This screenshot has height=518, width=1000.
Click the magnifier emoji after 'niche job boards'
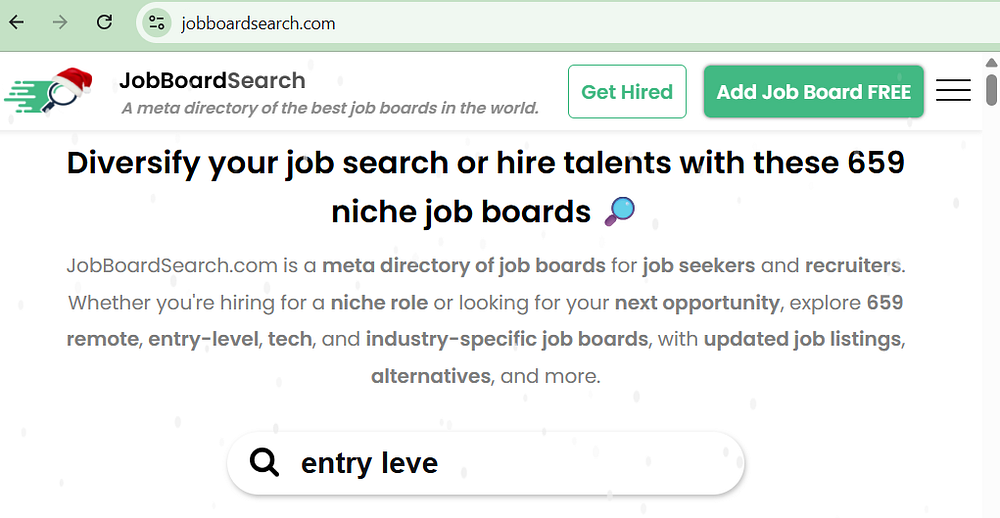pos(620,211)
